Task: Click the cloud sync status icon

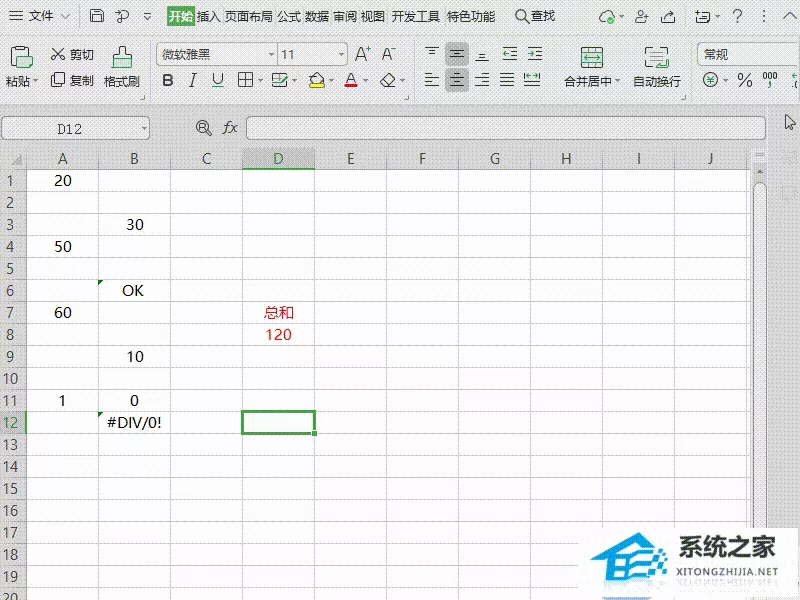Action: point(607,17)
